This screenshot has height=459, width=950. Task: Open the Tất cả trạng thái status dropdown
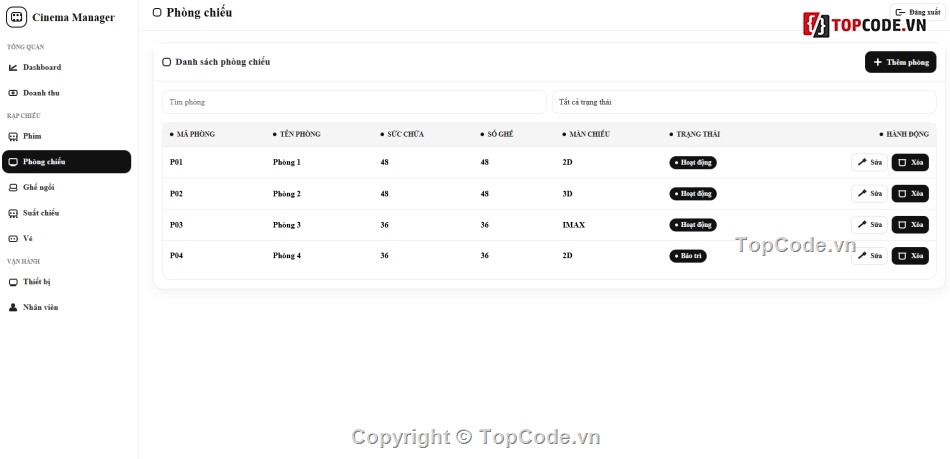click(x=744, y=102)
